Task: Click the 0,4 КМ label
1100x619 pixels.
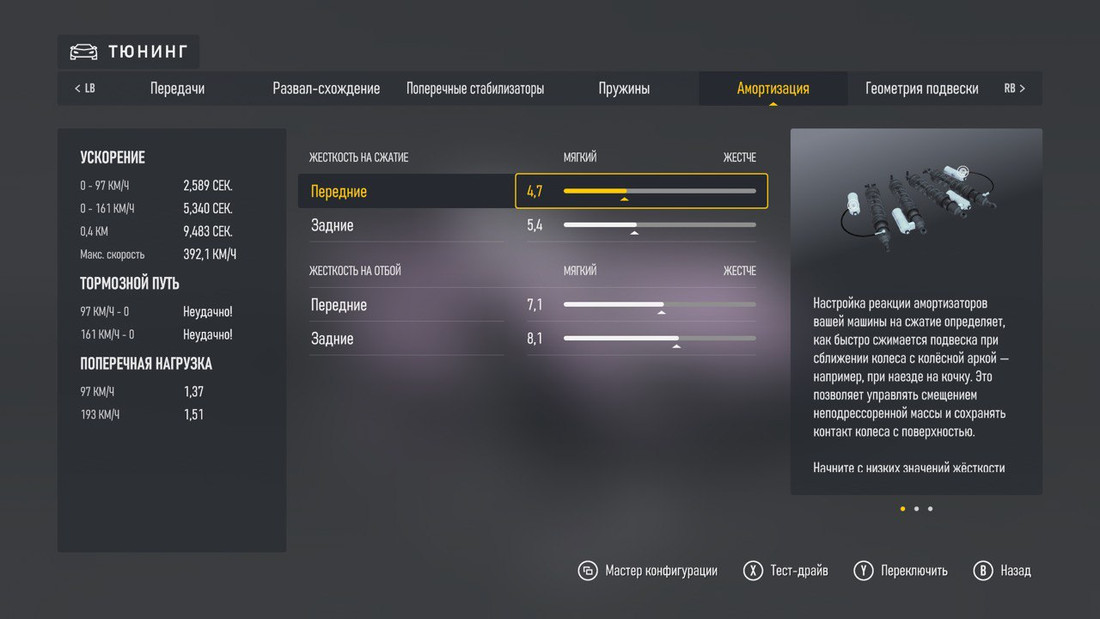Action: 94,232
